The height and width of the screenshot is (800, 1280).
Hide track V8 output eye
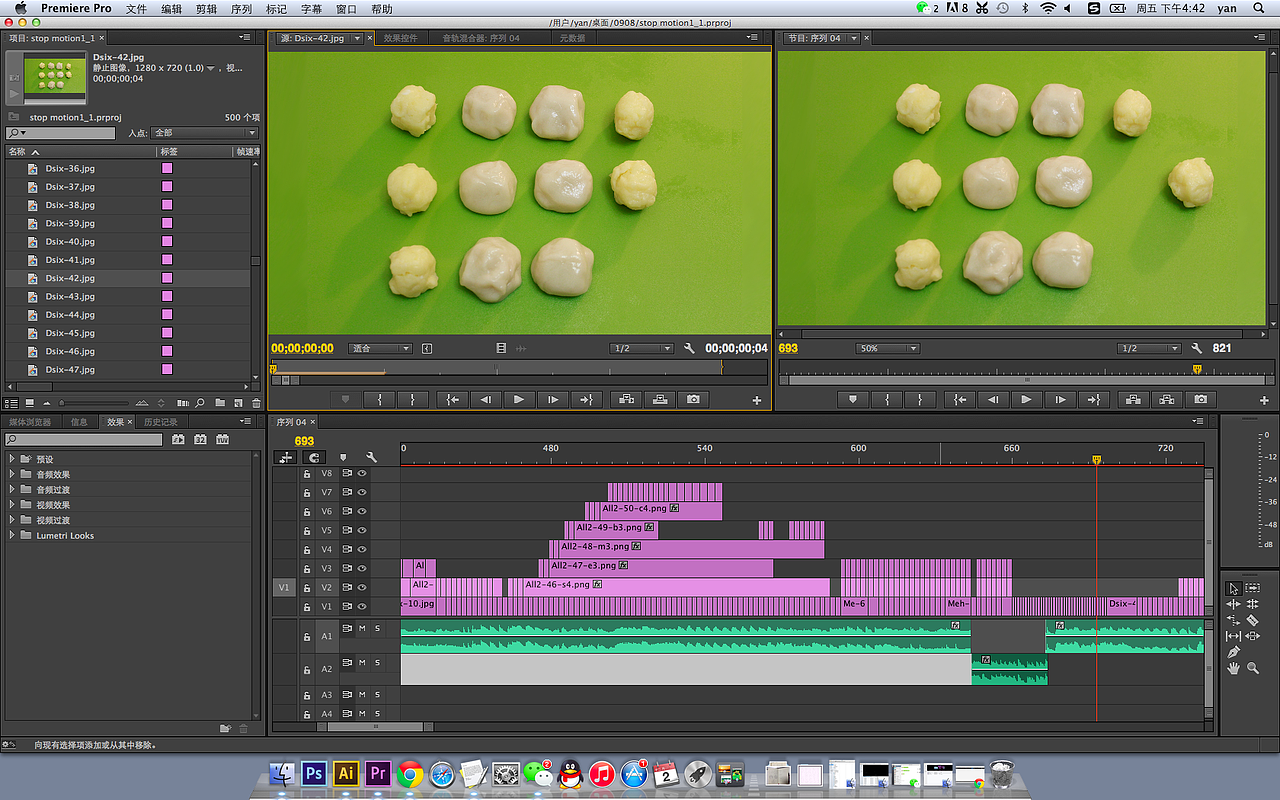(x=362, y=473)
